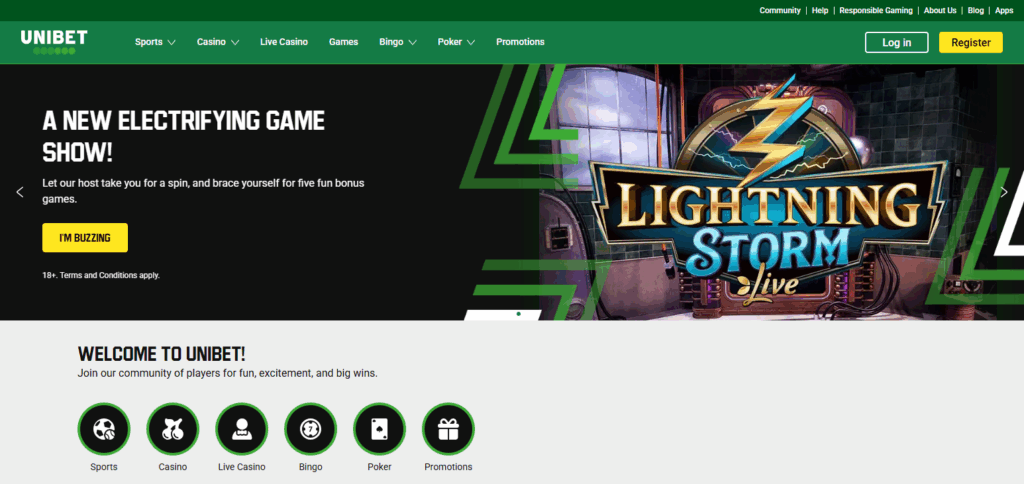Click the 'Promotions' label under gift icon

pos(448,467)
